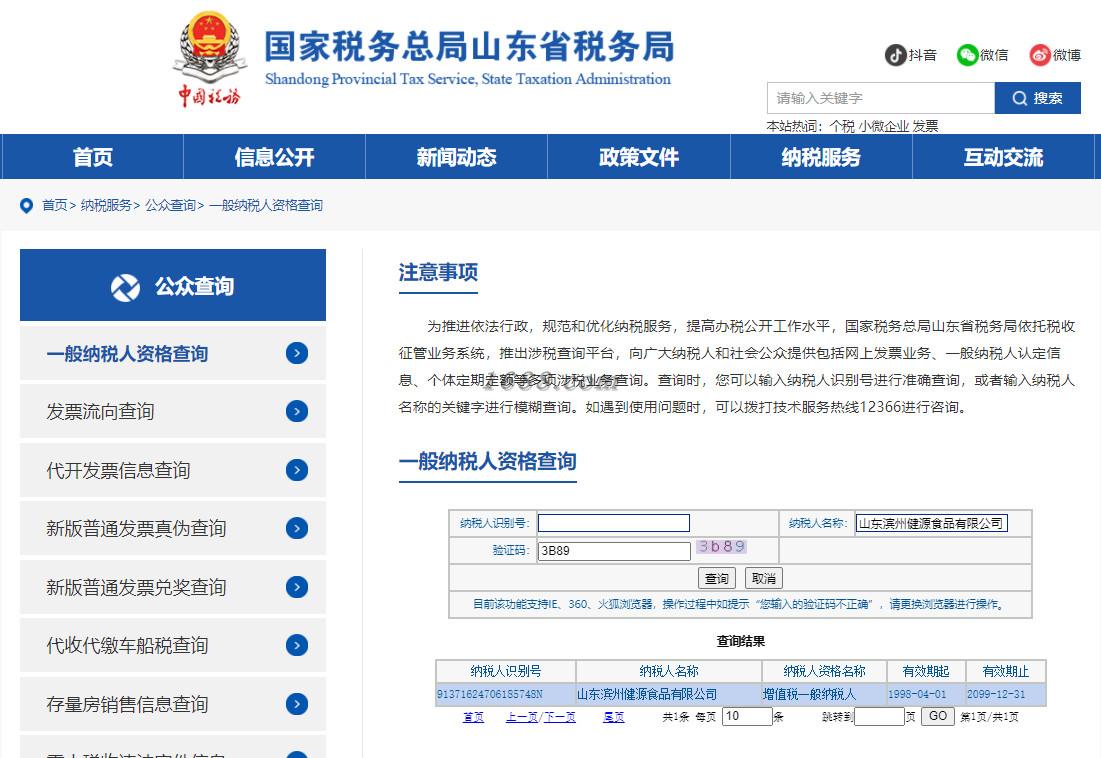Click the 有效期起 column header
Viewport: 1101px width, 758px height.
[x=925, y=671]
